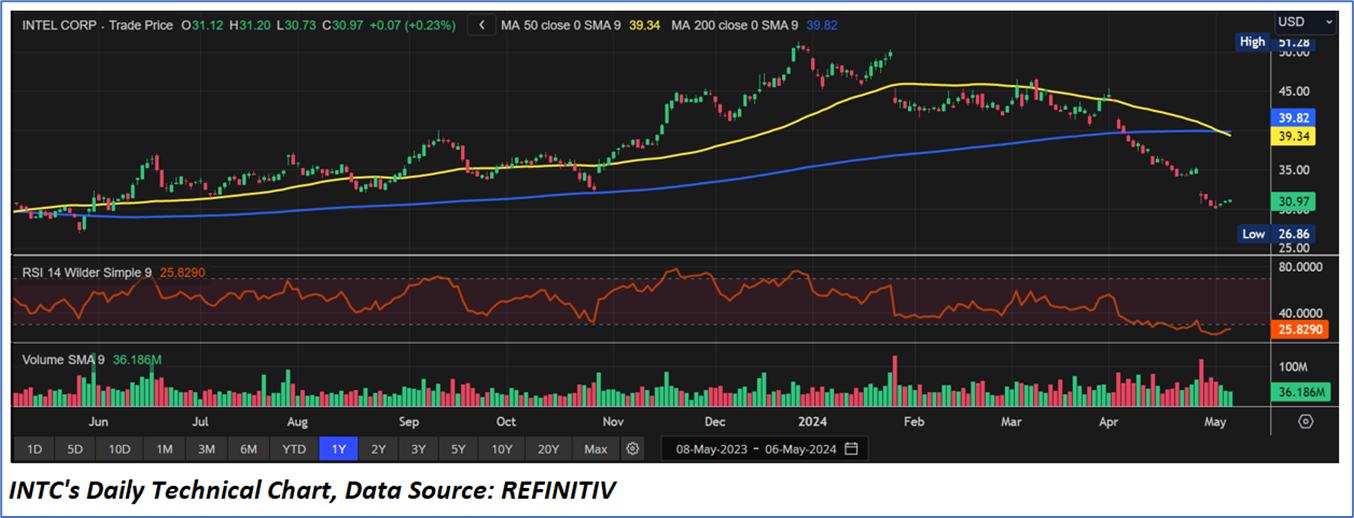Click the 2024 label on the time axis

(x=812, y=422)
